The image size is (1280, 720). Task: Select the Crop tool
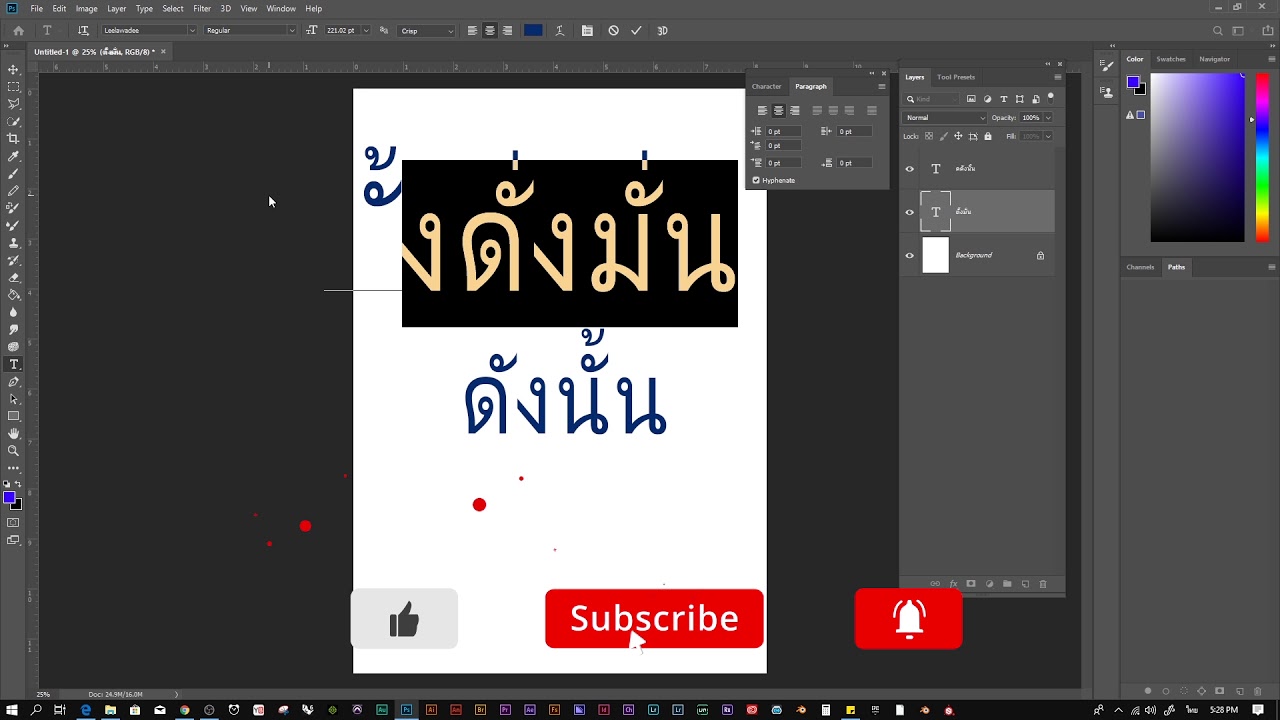click(14, 139)
